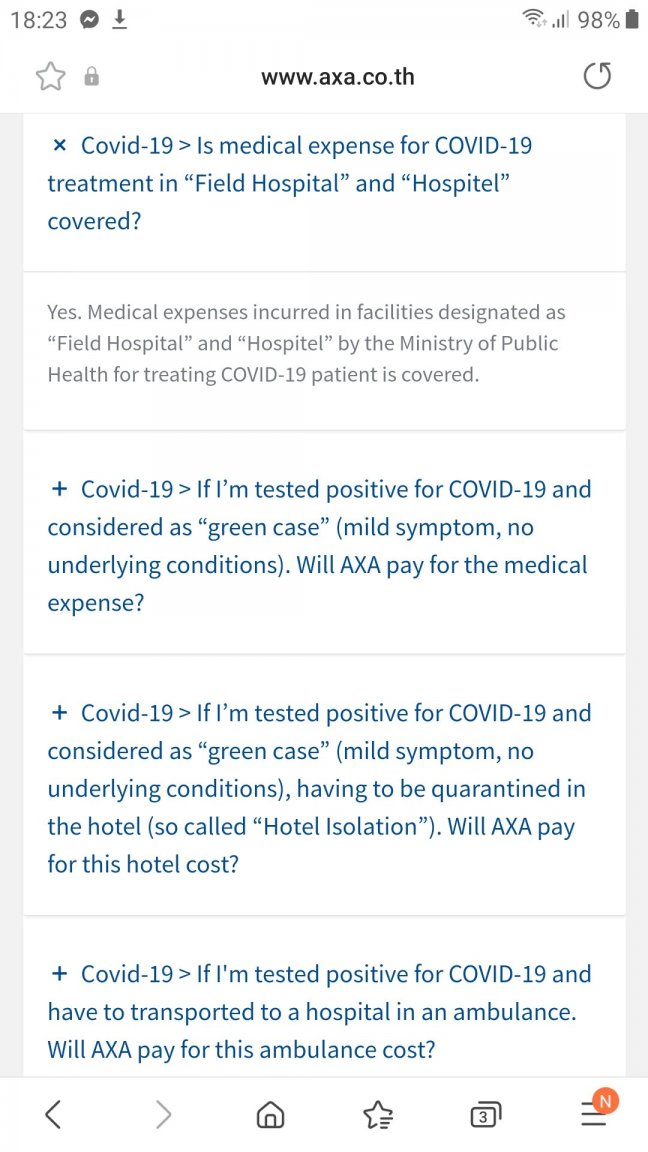648x1152 pixels.
Task: Bookmark page with the star icon
Action: 49,76
